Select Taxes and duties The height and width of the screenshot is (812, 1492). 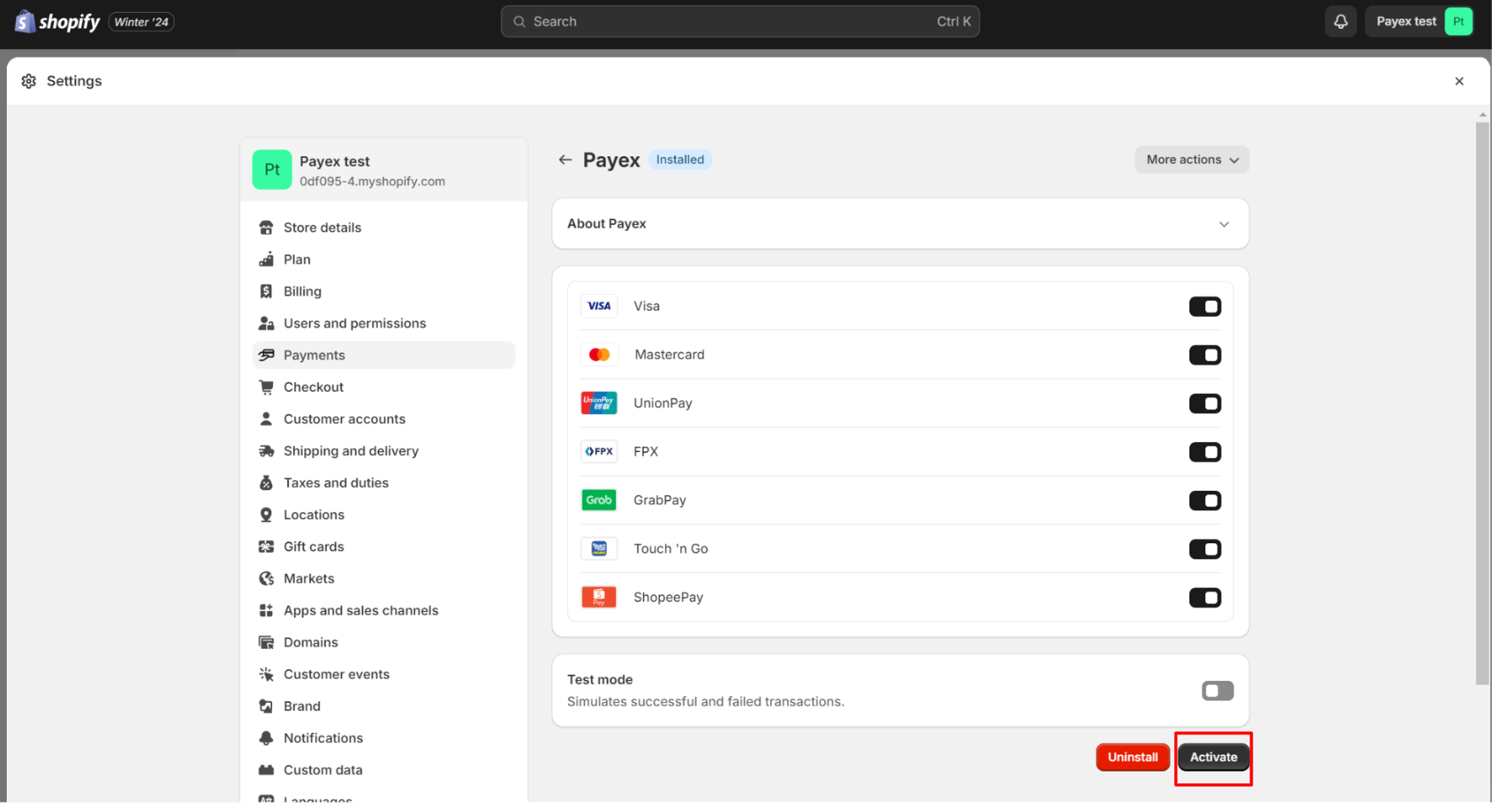(384, 483)
